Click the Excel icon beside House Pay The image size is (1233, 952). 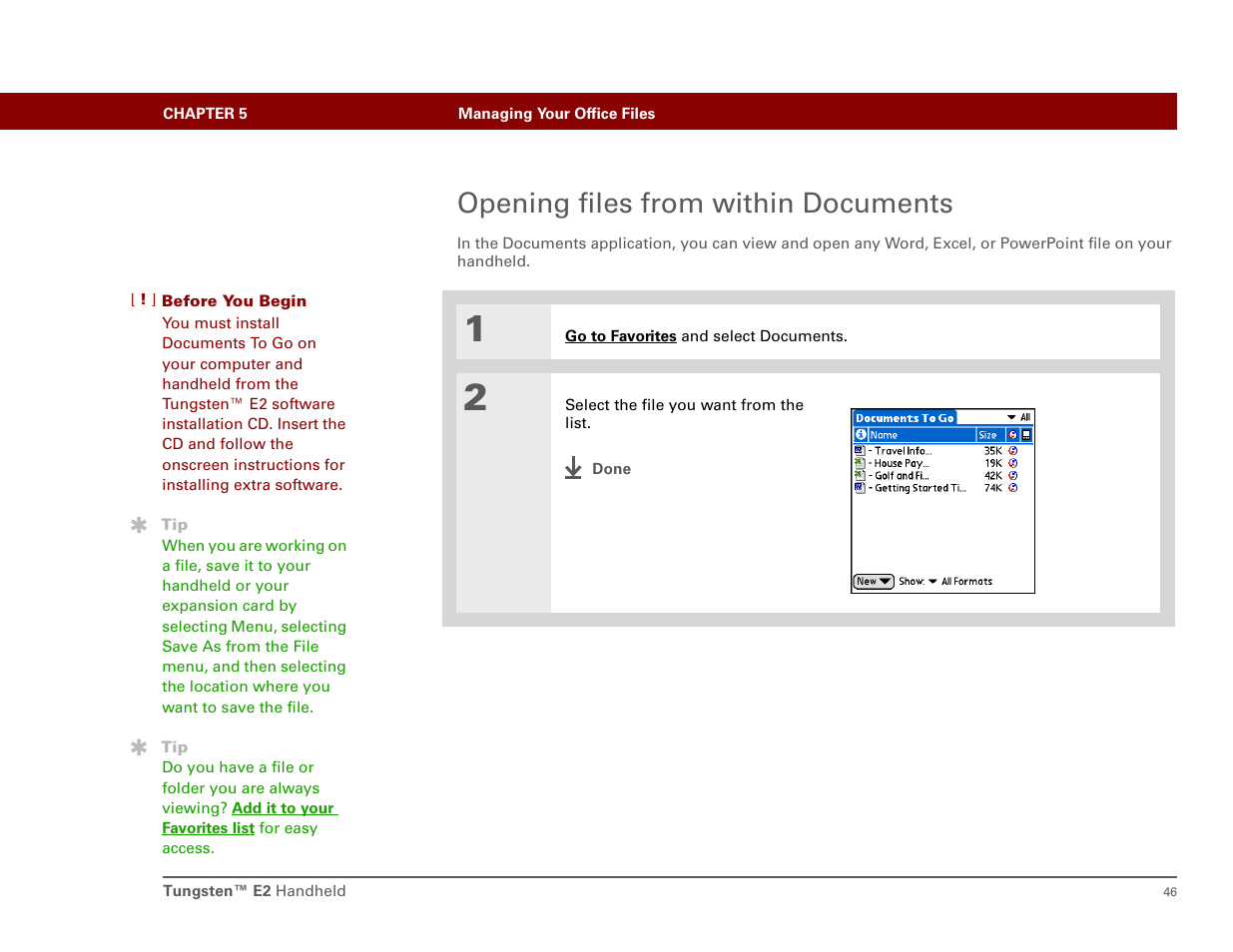click(860, 463)
